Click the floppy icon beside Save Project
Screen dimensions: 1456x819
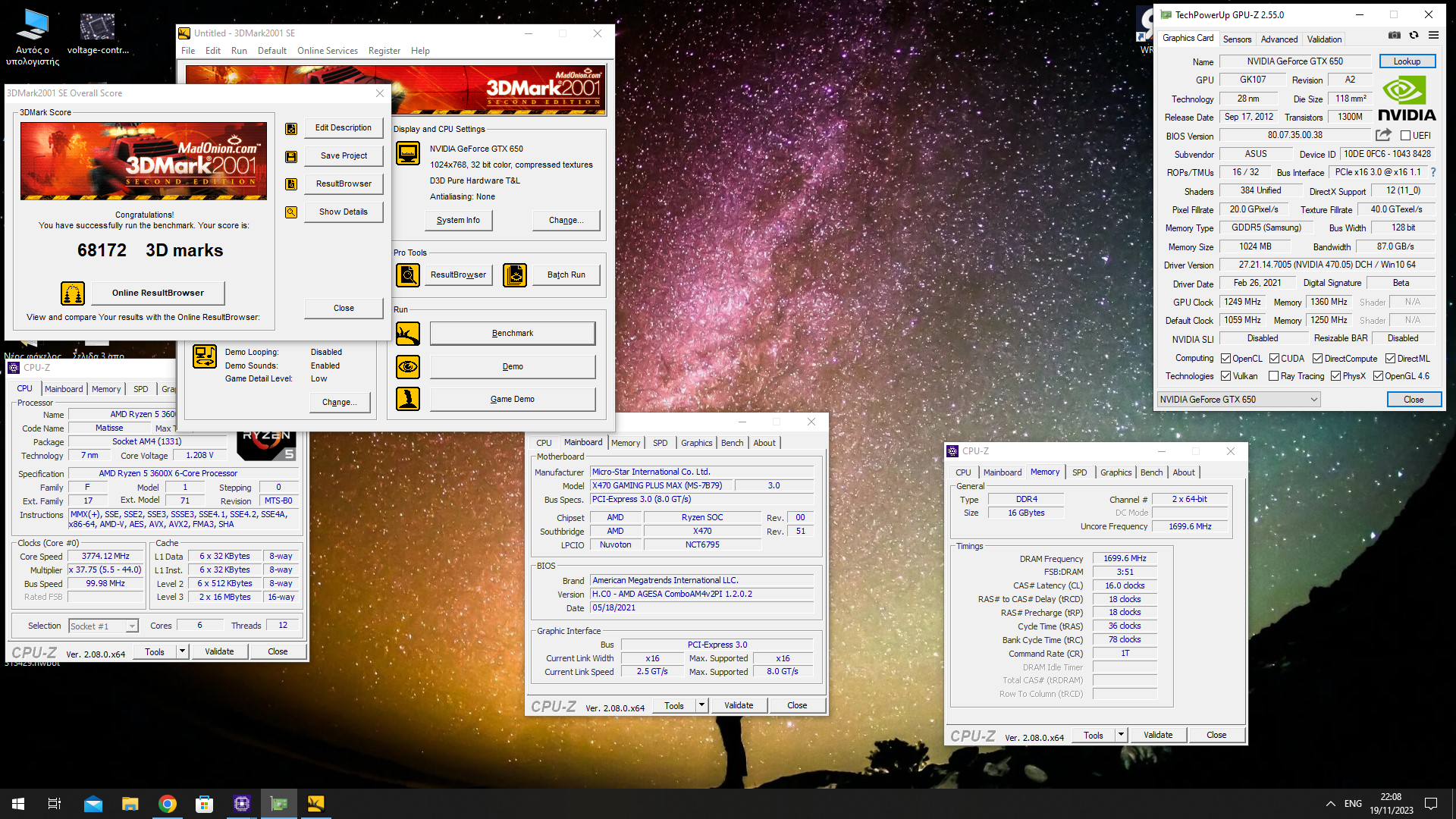(291, 157)
